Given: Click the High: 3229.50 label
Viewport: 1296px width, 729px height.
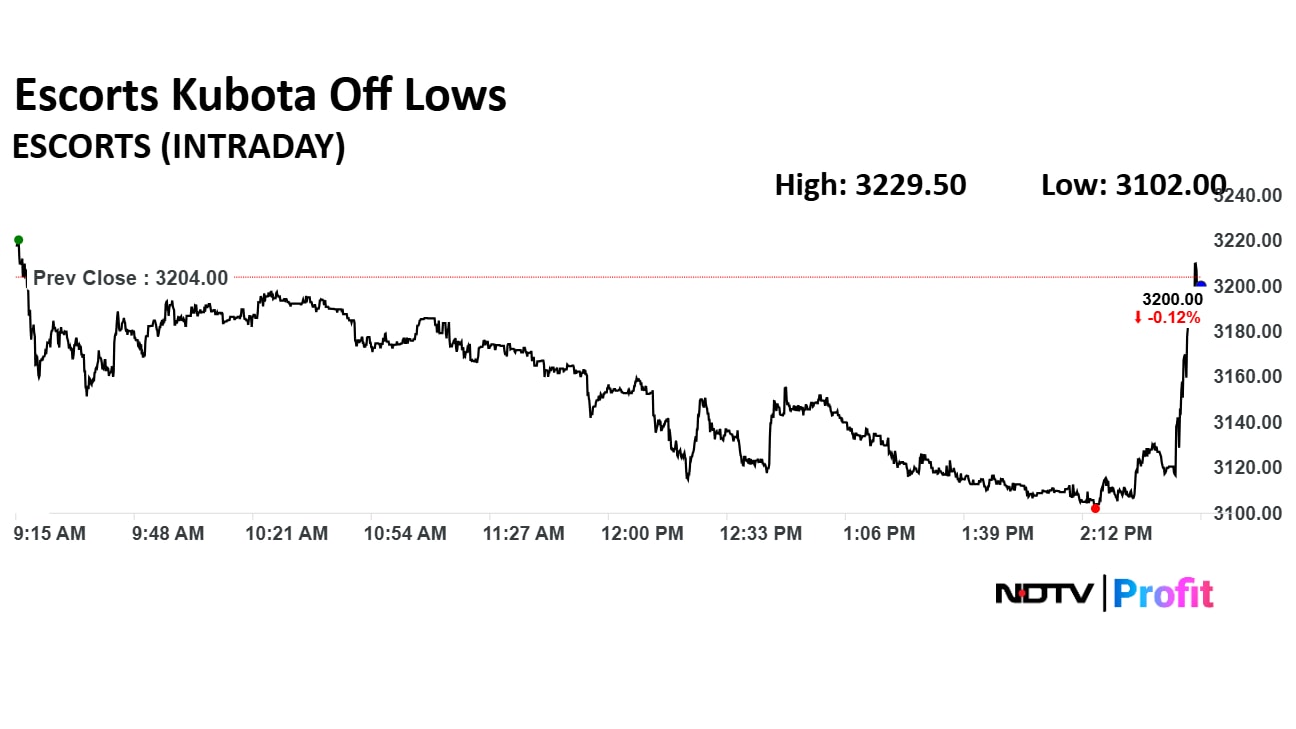Looking at the screenshot, I should (870, 185).
